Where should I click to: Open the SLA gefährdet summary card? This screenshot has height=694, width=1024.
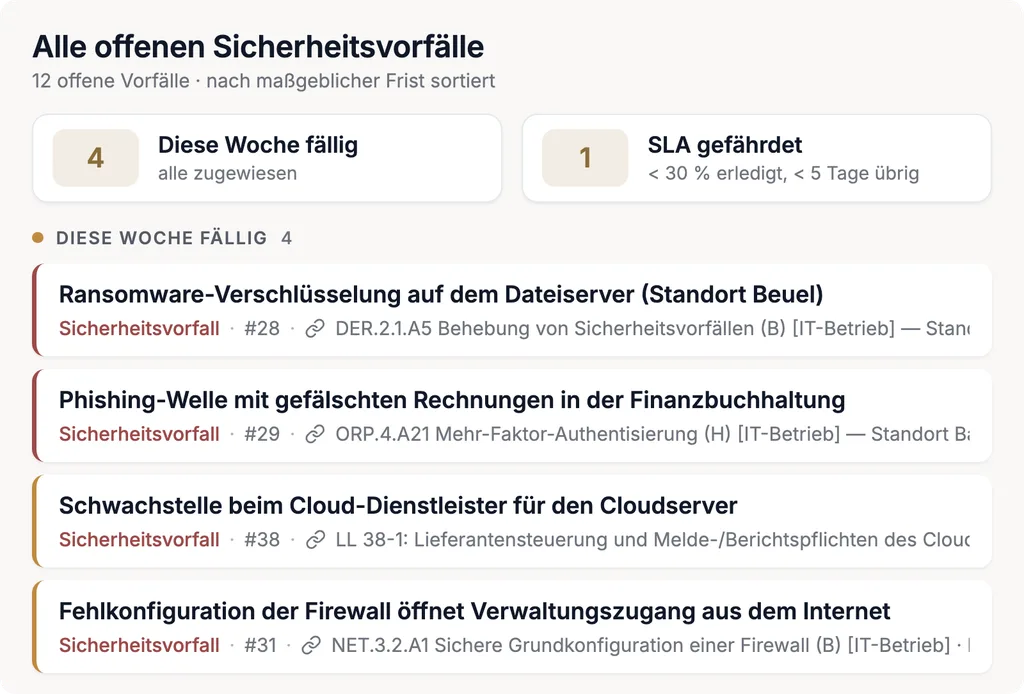click(757, 158)
